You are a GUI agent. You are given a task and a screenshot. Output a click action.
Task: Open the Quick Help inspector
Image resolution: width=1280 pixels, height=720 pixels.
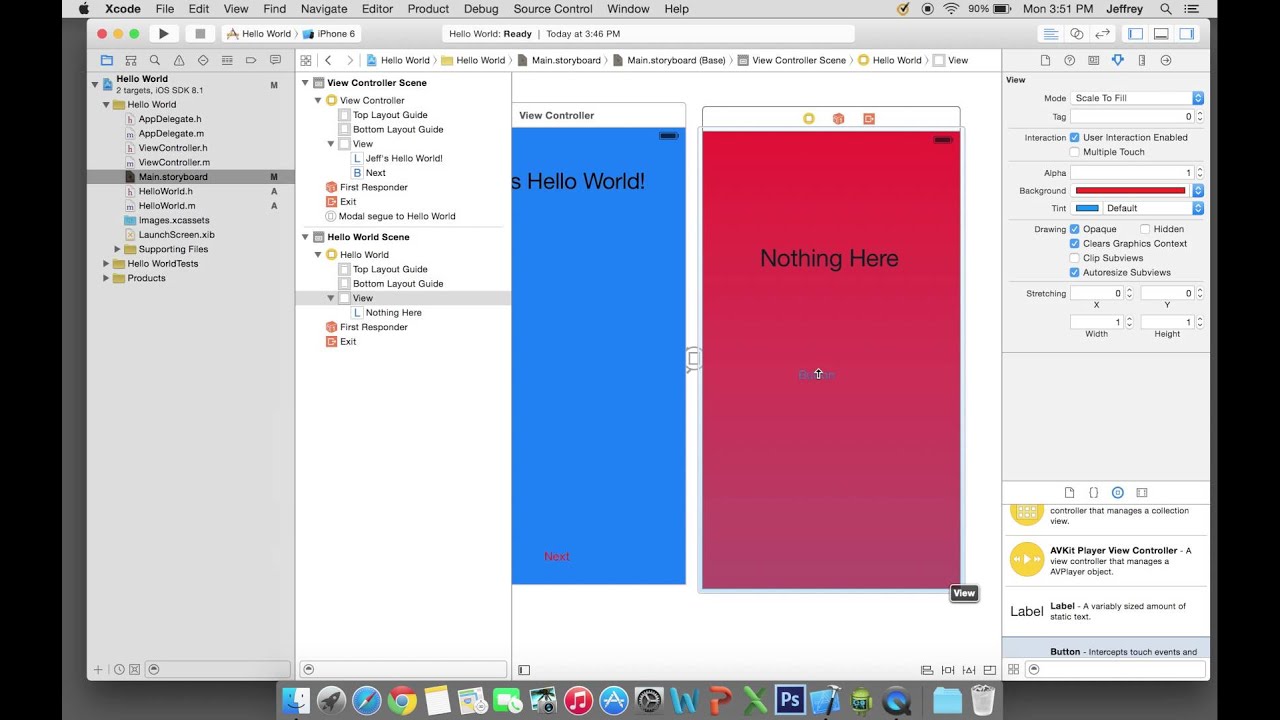(x=1069, y=60)
